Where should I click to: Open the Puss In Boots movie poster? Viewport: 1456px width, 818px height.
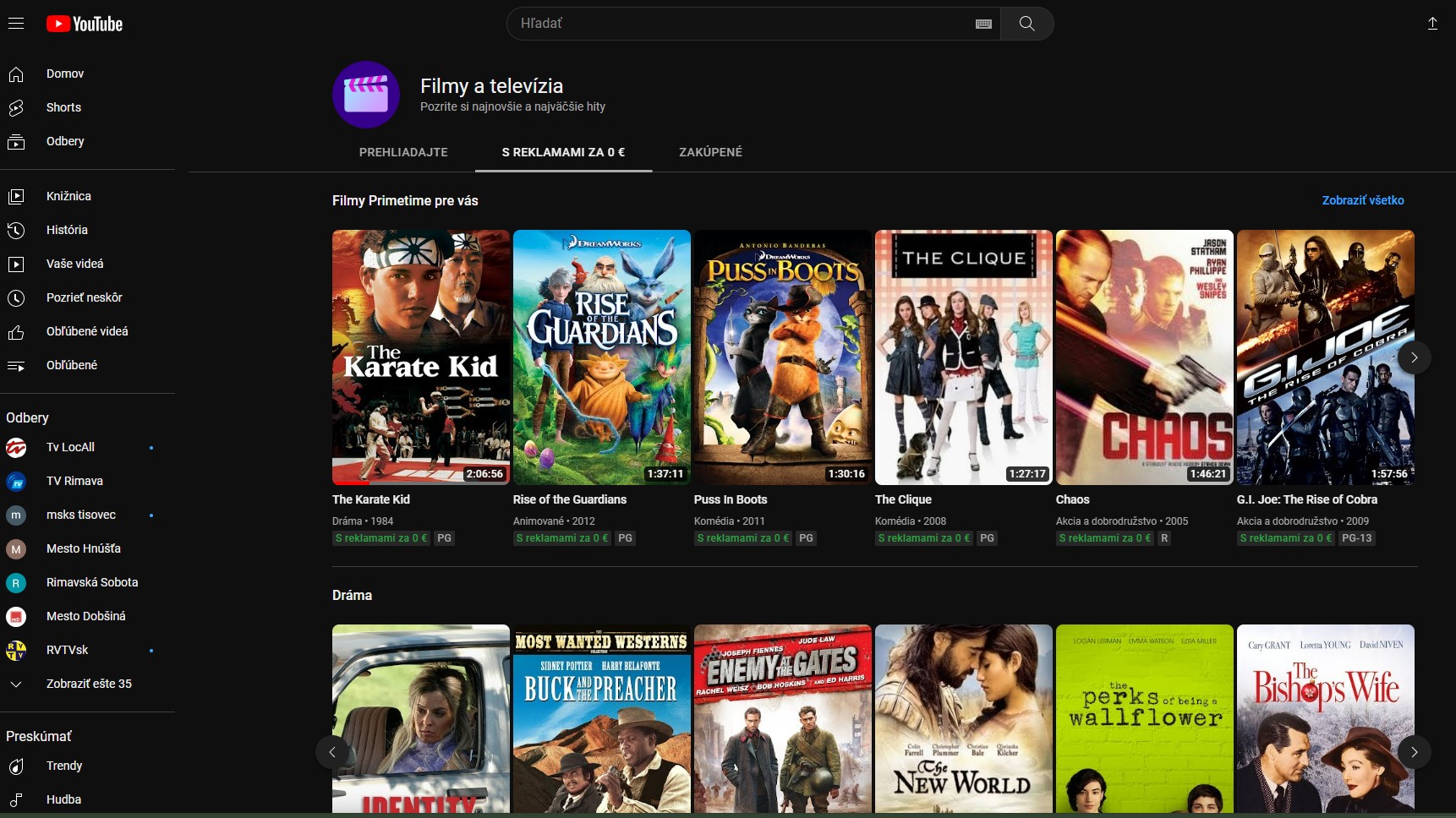(782, 357)
